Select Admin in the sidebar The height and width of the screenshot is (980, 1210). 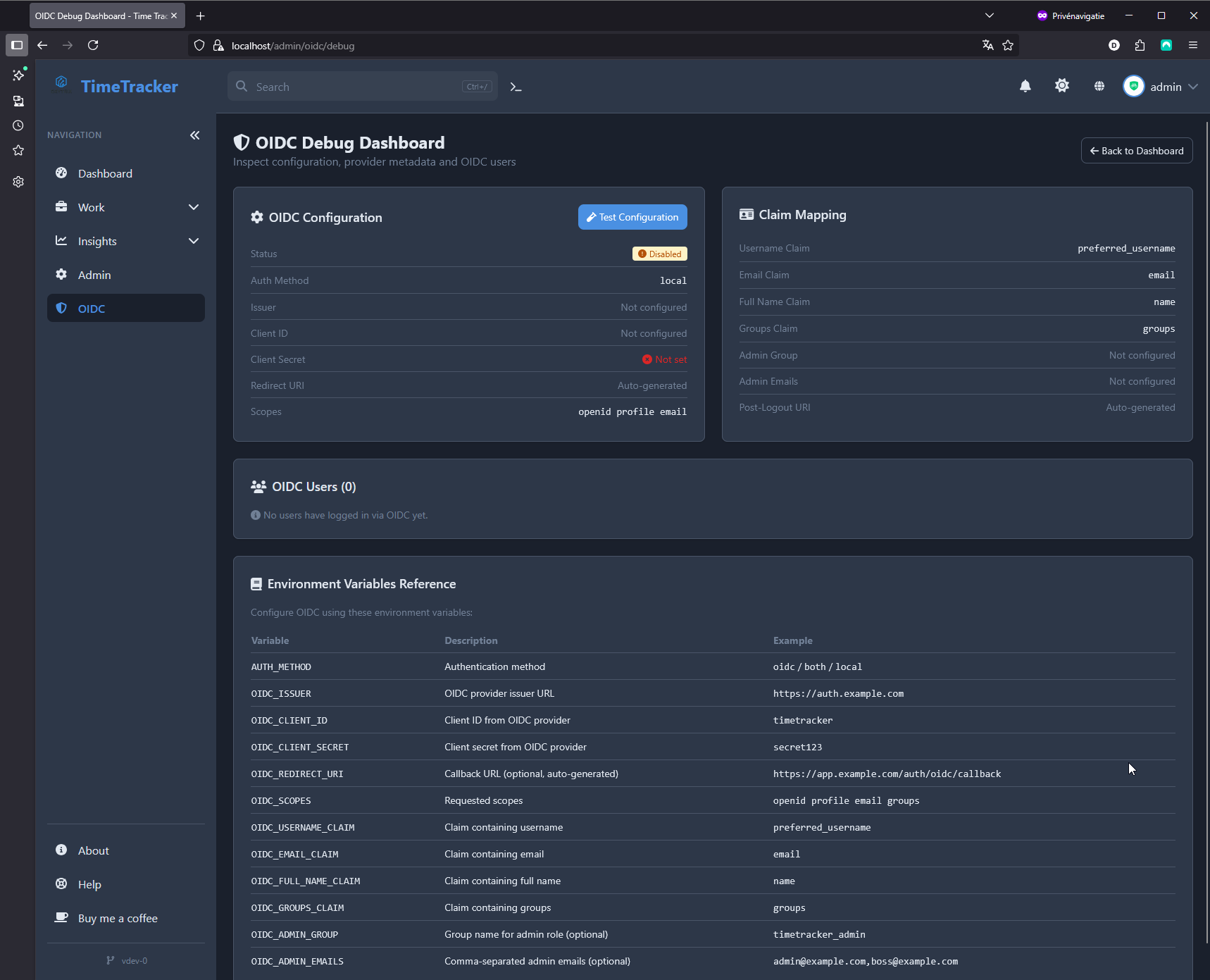coord(94,275)
